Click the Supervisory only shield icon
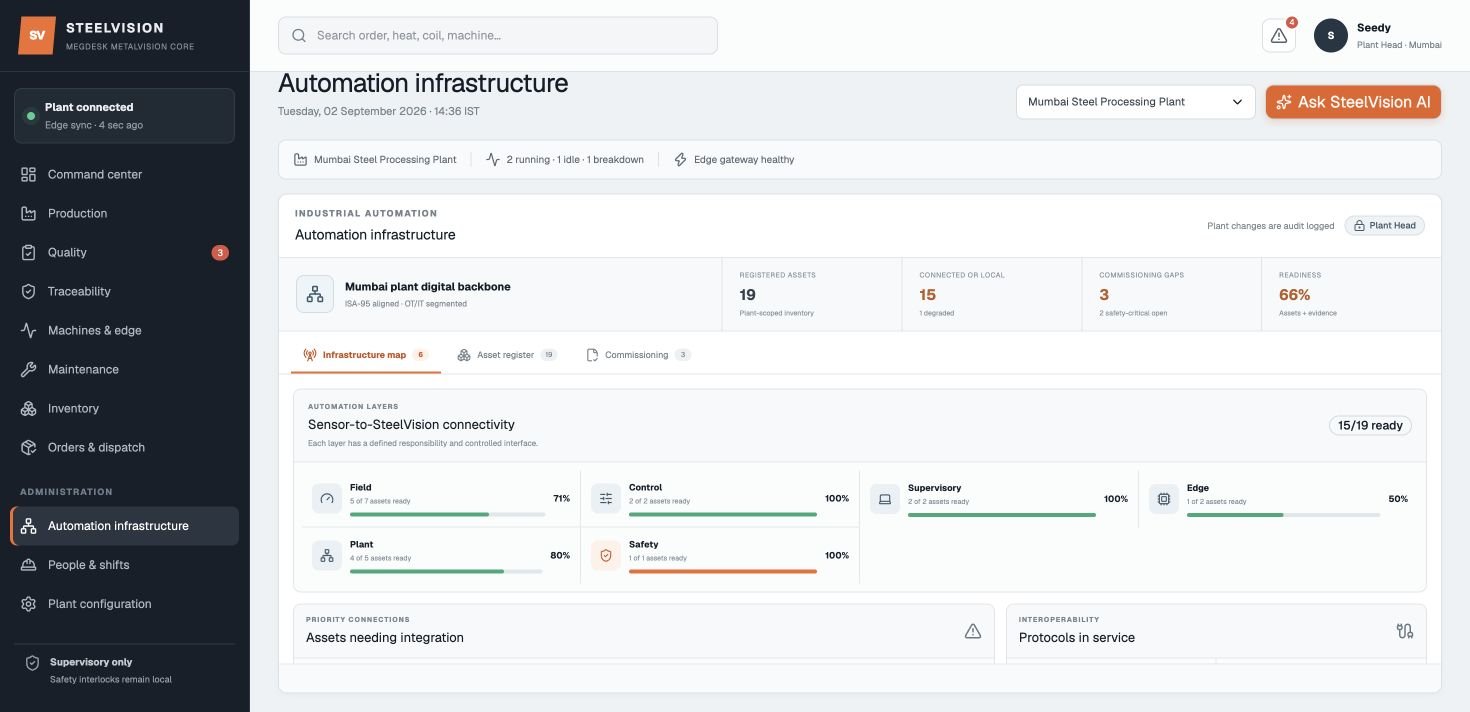Viewport: 1470px width, 712px height. pos(33,663)
